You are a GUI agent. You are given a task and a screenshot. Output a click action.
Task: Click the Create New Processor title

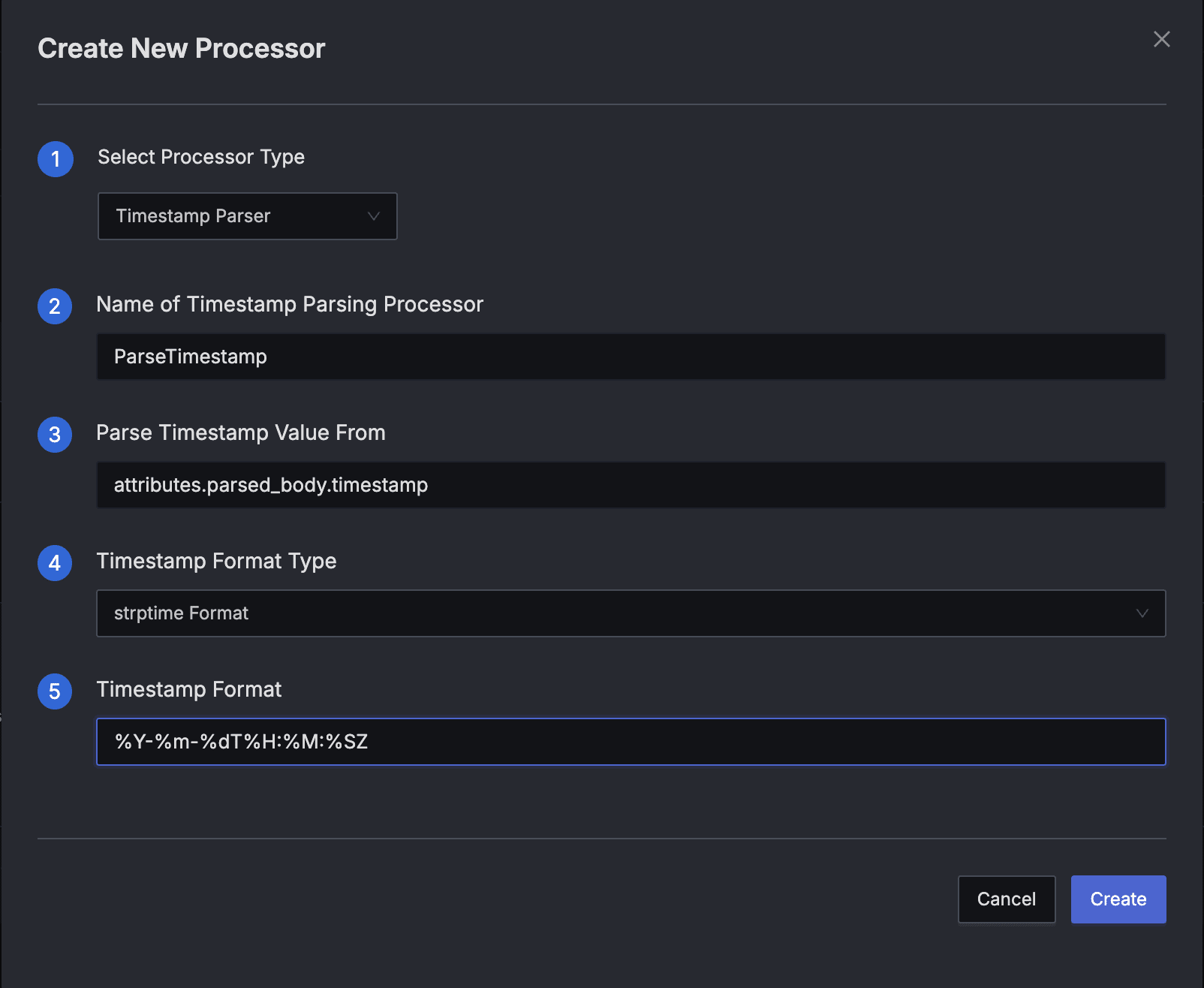(x=181, y=48)
